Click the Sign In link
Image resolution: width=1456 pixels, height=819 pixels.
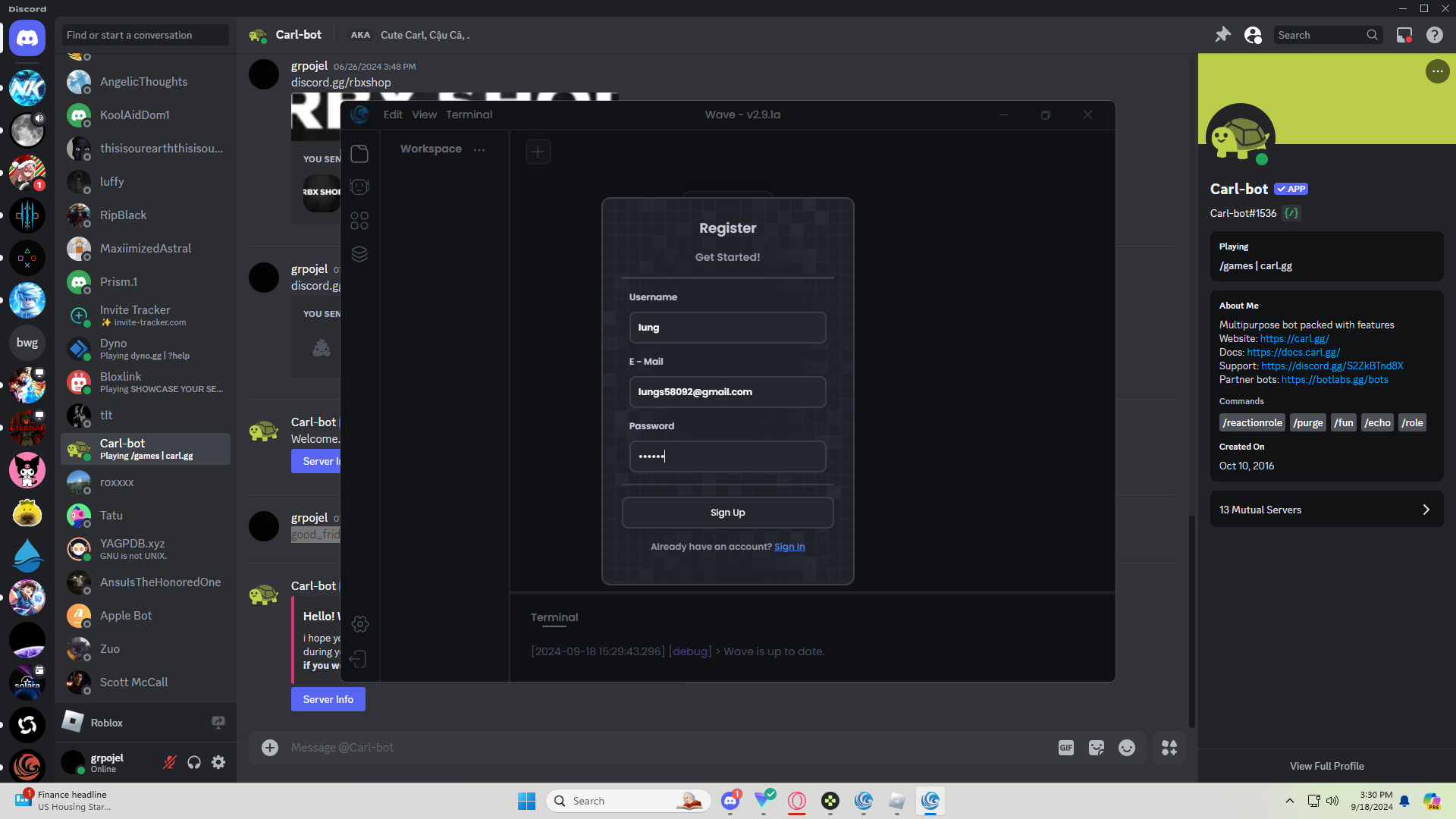tap(789, 547)
